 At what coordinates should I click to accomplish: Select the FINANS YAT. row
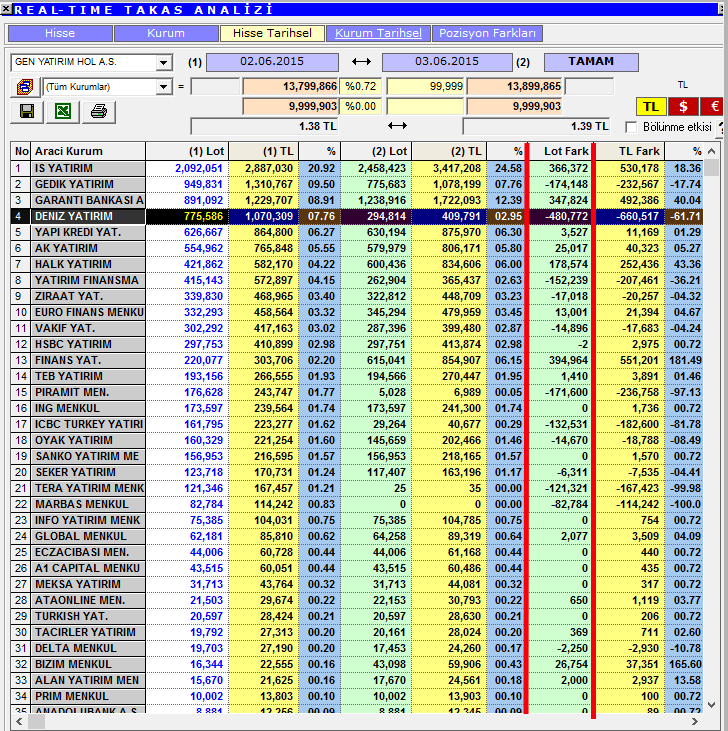click(x=357, y=360)
